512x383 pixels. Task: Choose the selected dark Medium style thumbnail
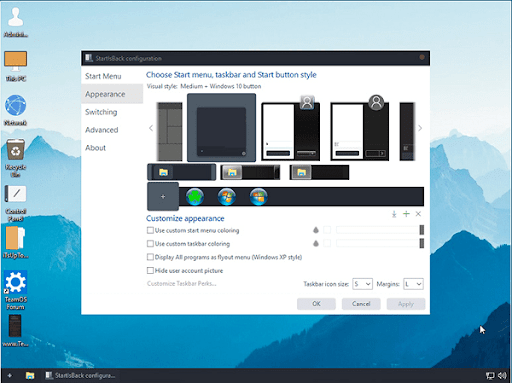tap(221, 128)
